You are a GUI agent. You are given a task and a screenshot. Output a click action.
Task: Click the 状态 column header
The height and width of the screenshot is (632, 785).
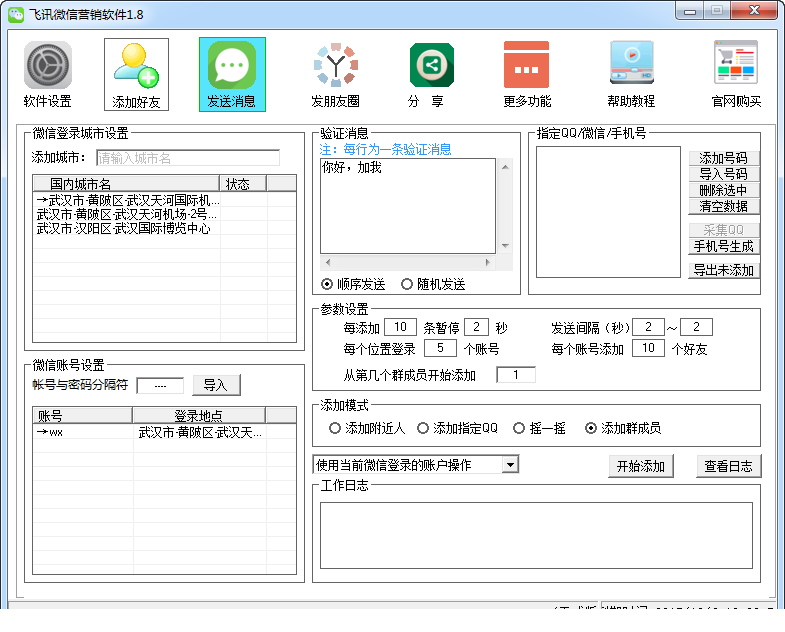(243, 184)
